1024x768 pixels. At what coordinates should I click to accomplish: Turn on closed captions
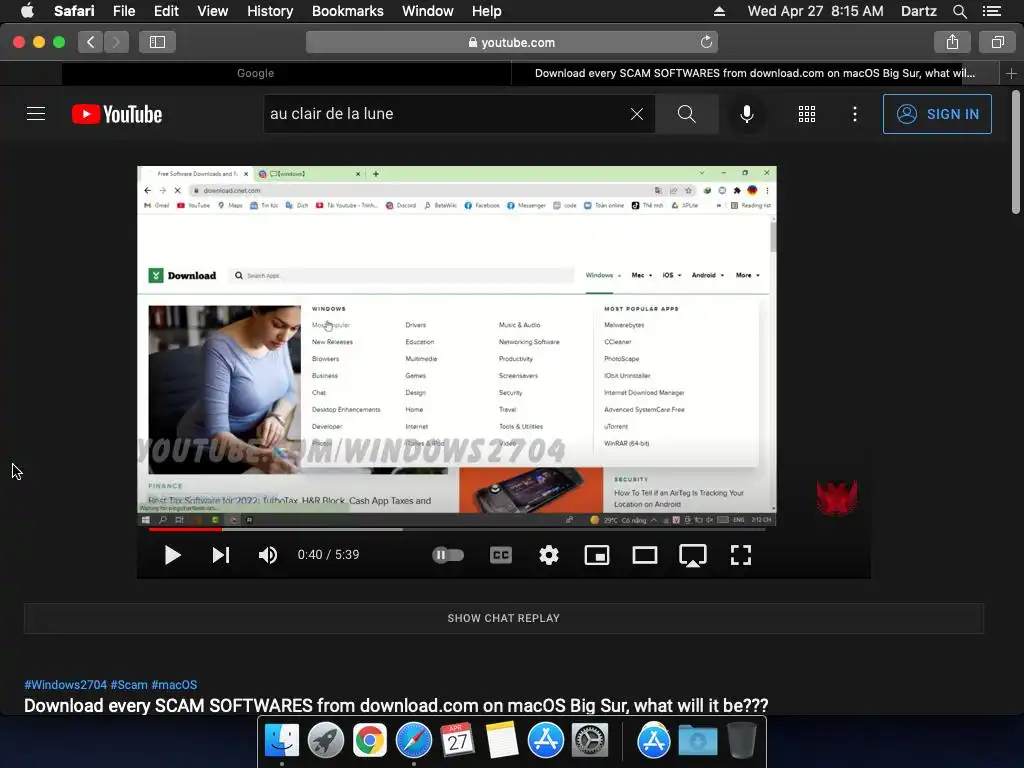(501, 555)
